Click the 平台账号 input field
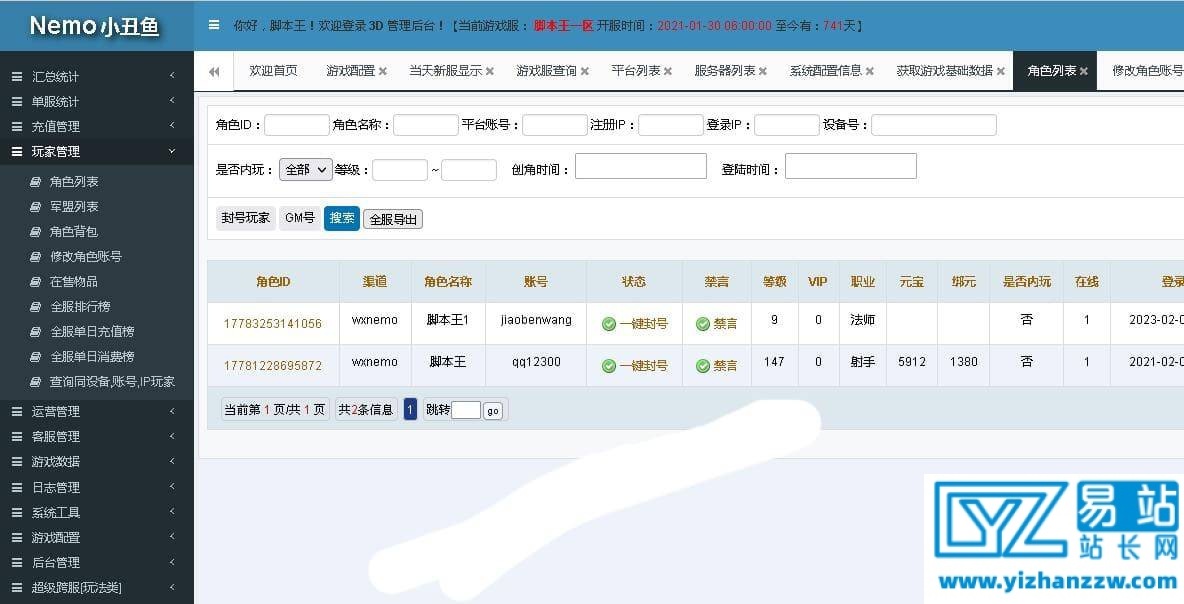The width and height of the screenshot is (1184, 604). tap(555, 125)
